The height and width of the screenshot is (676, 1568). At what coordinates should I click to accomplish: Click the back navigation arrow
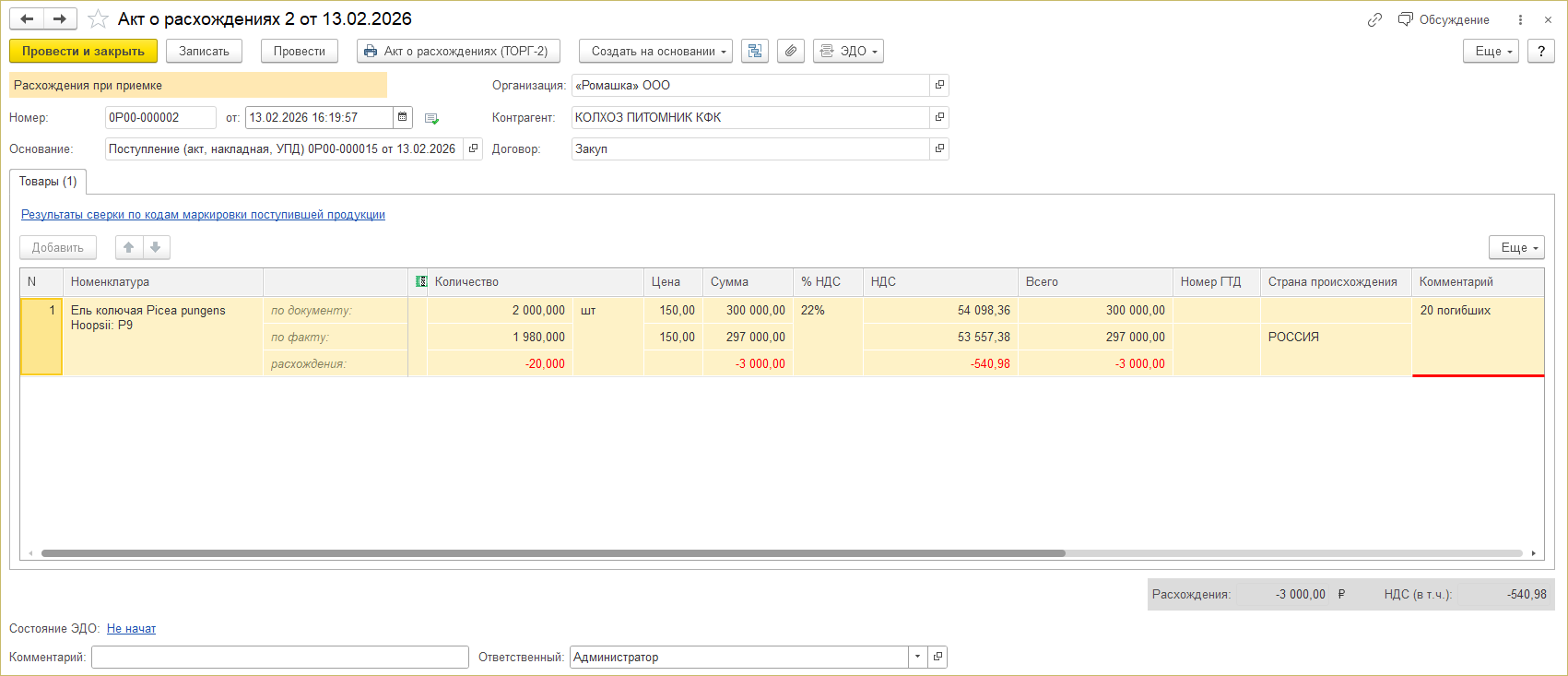[27, 19]
